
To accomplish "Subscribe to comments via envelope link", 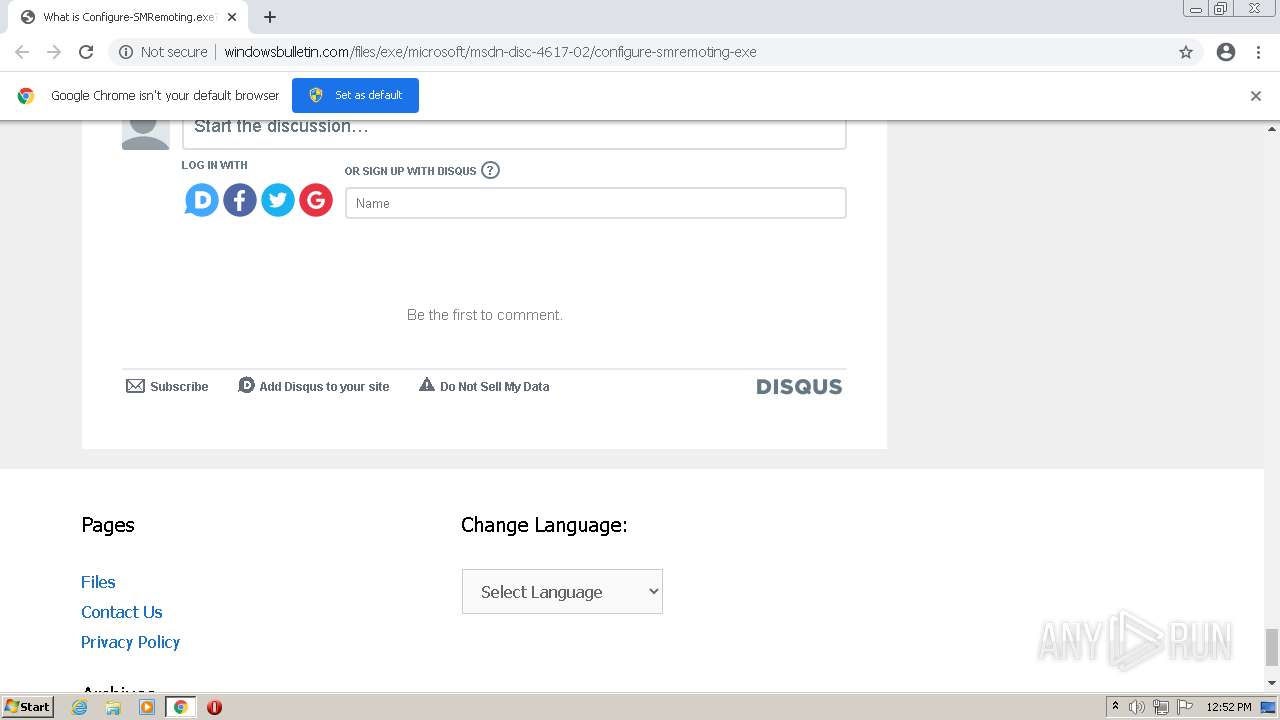I will tap(167, 386).
